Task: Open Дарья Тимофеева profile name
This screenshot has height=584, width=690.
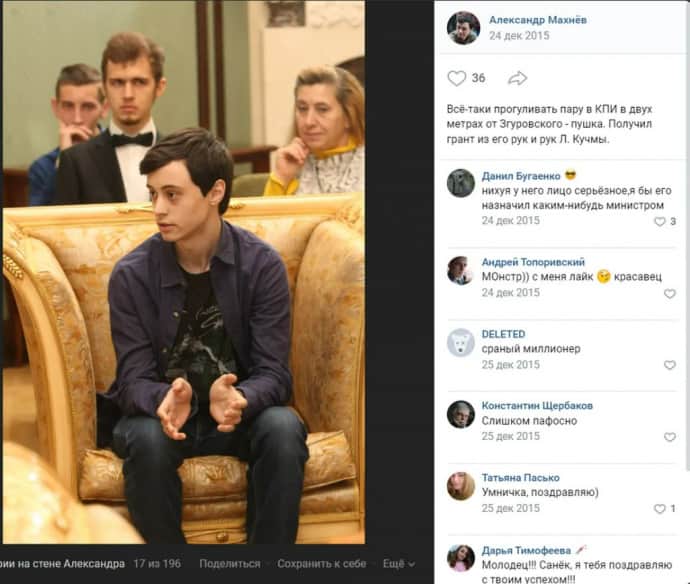Action: coord(526,550)
